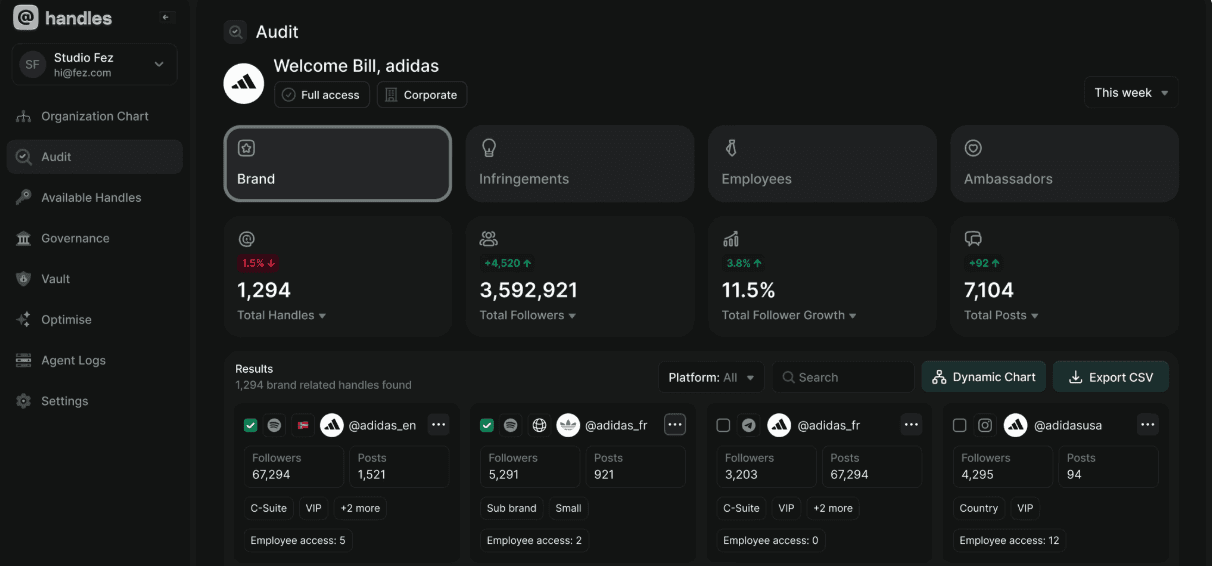Click the Small tag on @adidas_fr card

point(569,508)
